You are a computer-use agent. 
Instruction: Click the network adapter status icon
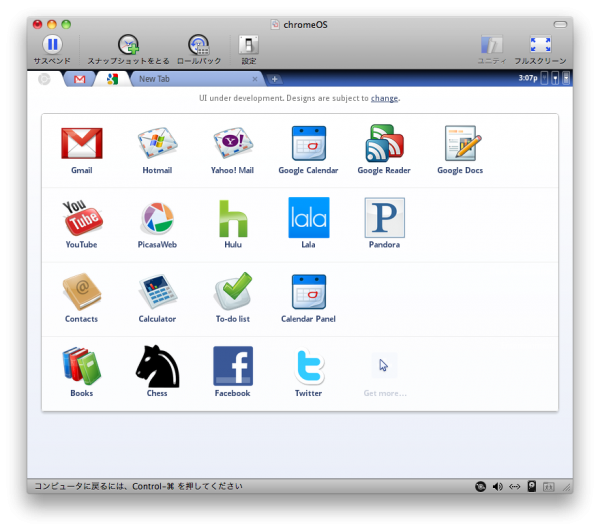514,486
